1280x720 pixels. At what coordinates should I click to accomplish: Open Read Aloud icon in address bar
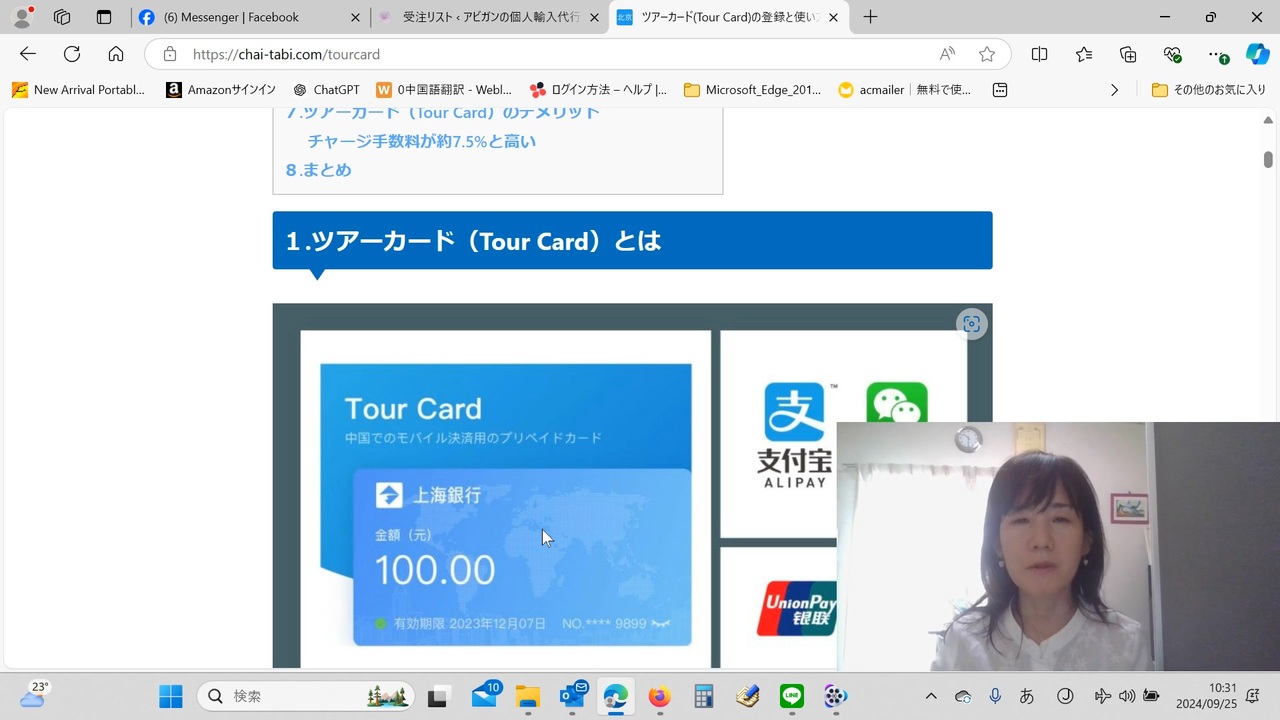(947, 54)
